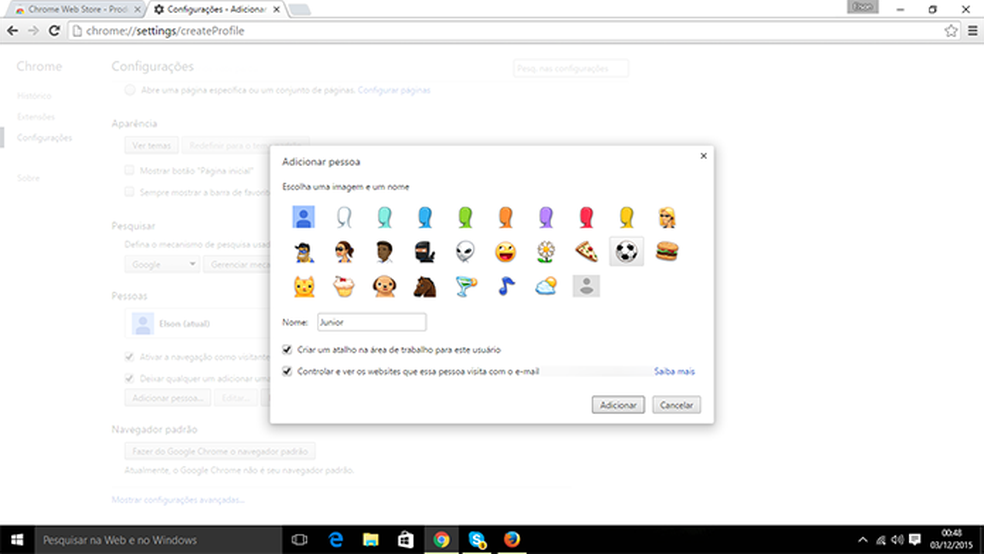The image size is (984, 554).
Task: Reload the current page
Action: [54, 31]
